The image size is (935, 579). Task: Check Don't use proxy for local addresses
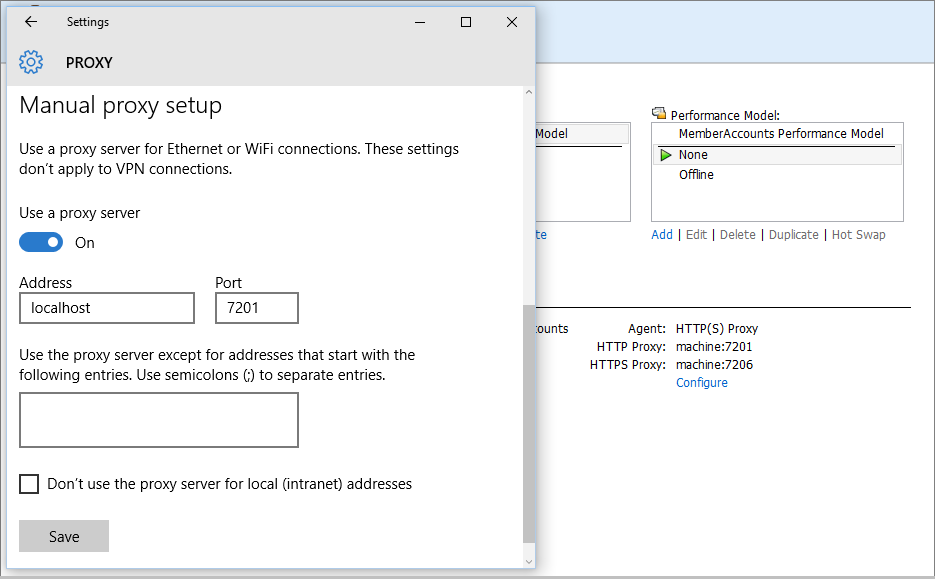point(30,484)
